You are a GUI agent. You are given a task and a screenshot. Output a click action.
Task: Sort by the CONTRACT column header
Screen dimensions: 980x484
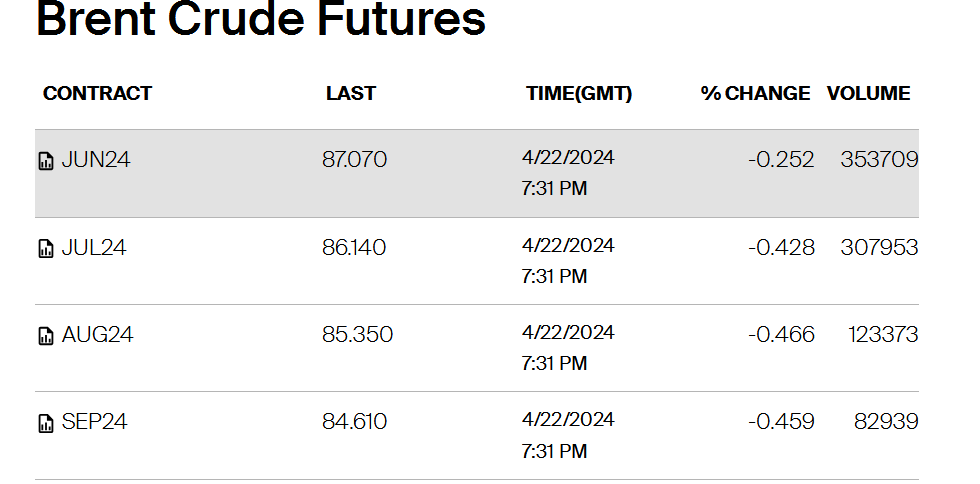[x=98, y=93]
